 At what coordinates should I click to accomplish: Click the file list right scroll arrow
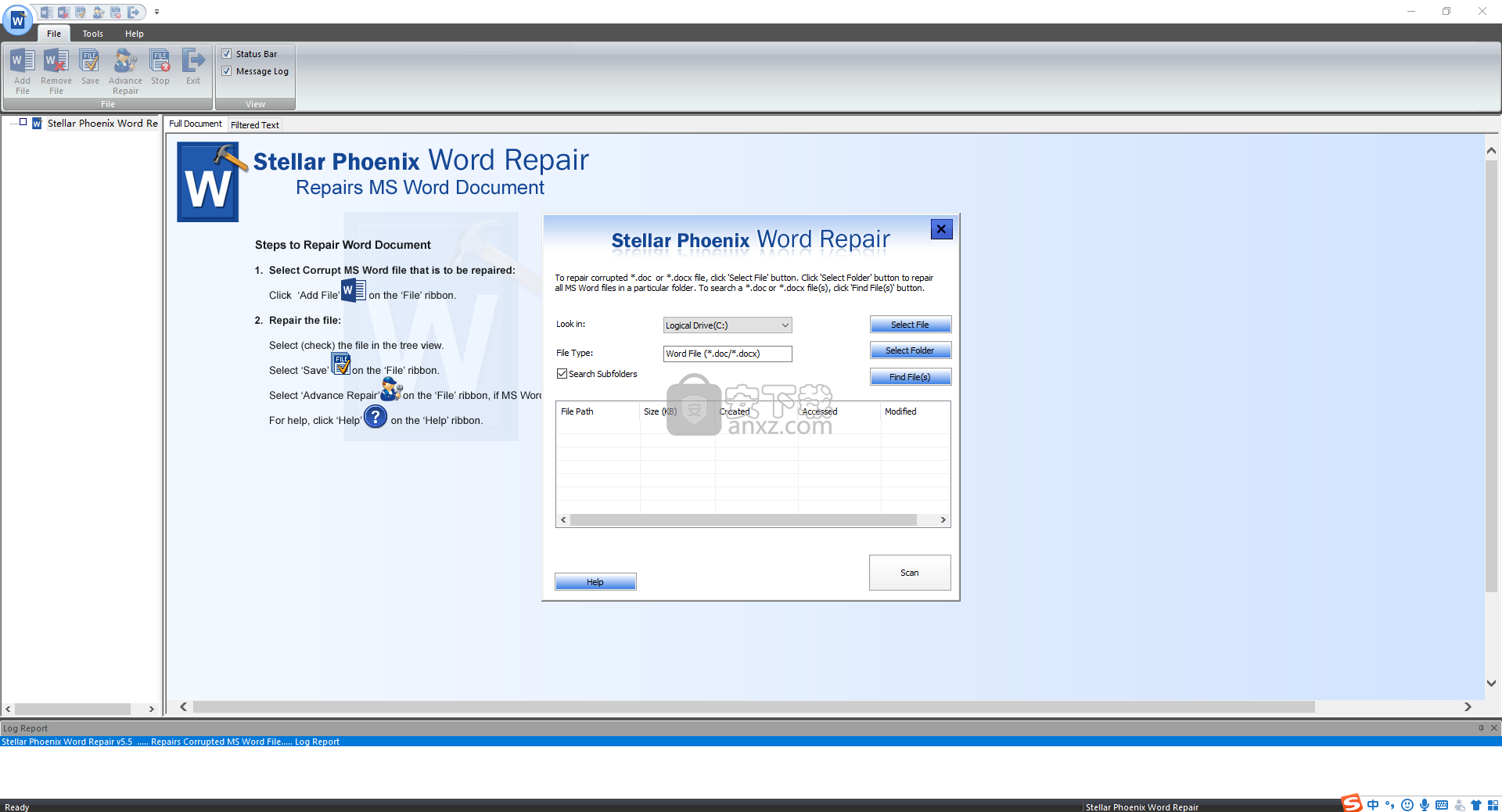(x=943, y=520)
